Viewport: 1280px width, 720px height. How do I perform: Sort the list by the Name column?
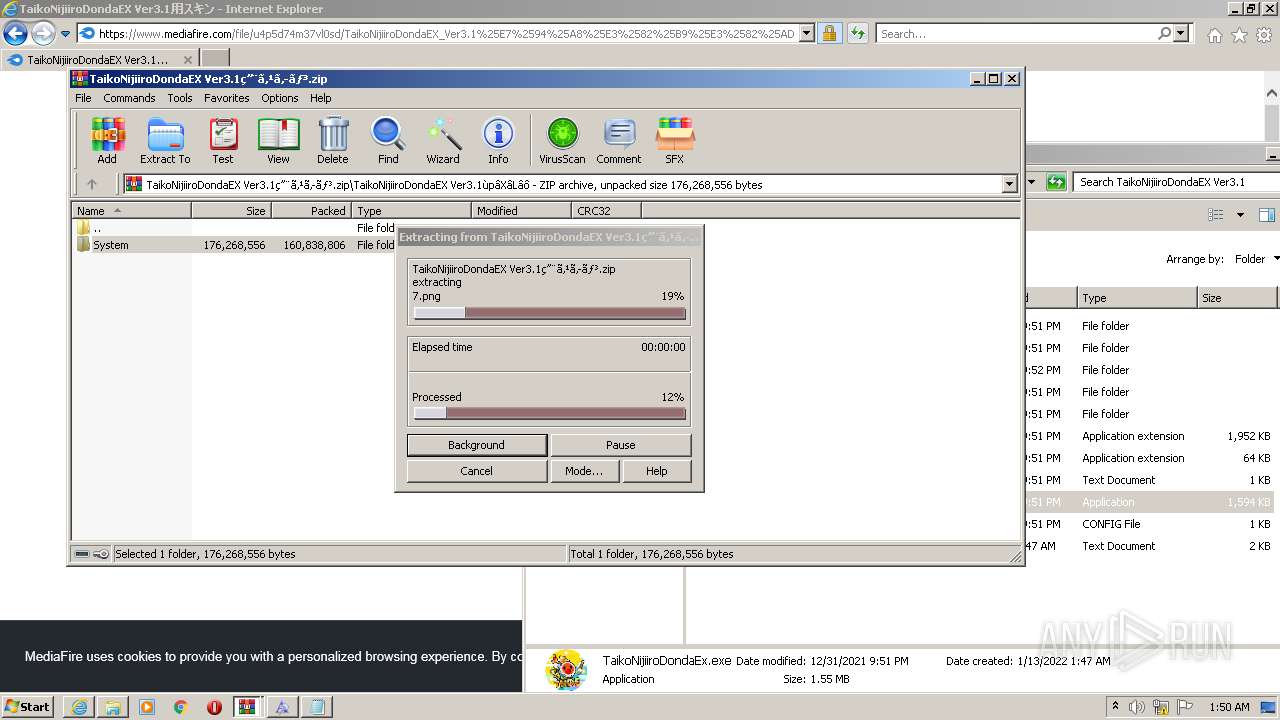(x=131, y=211)
